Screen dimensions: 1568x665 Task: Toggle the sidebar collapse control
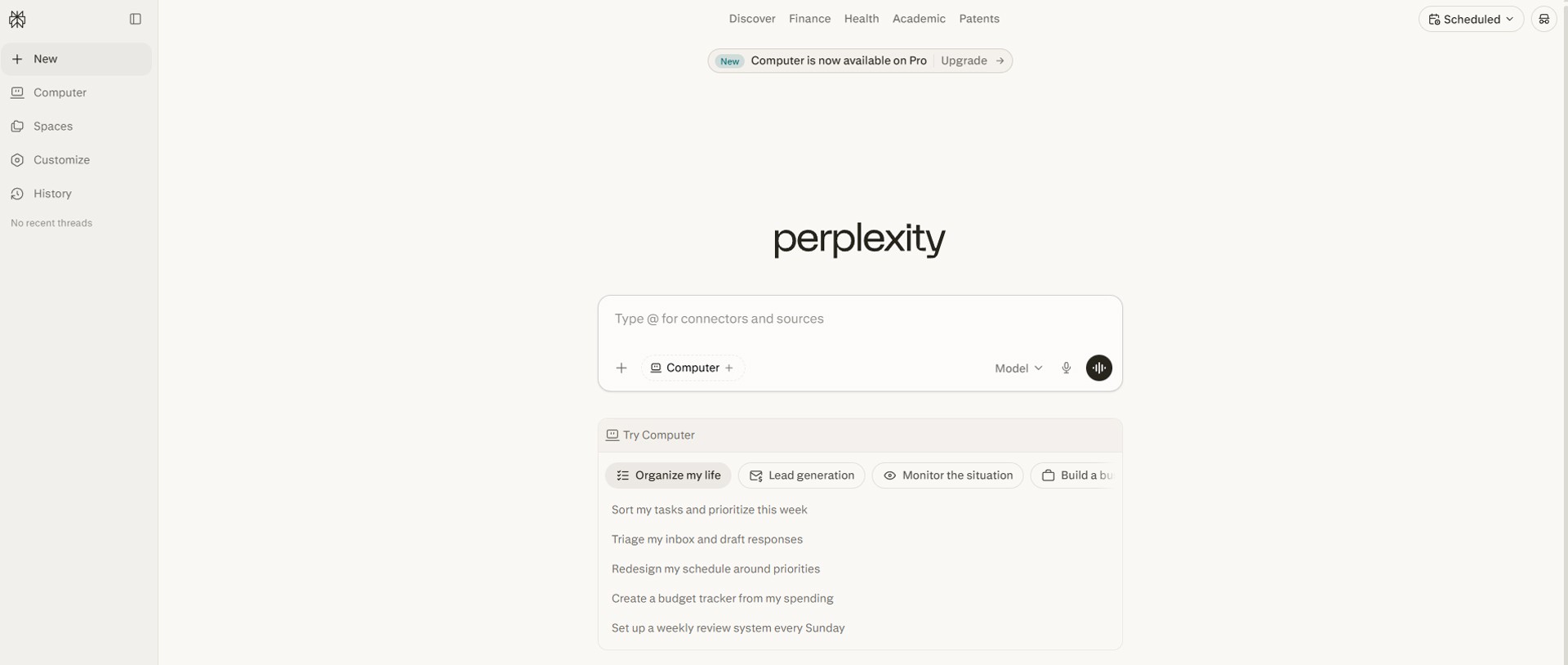click(135, 18)
